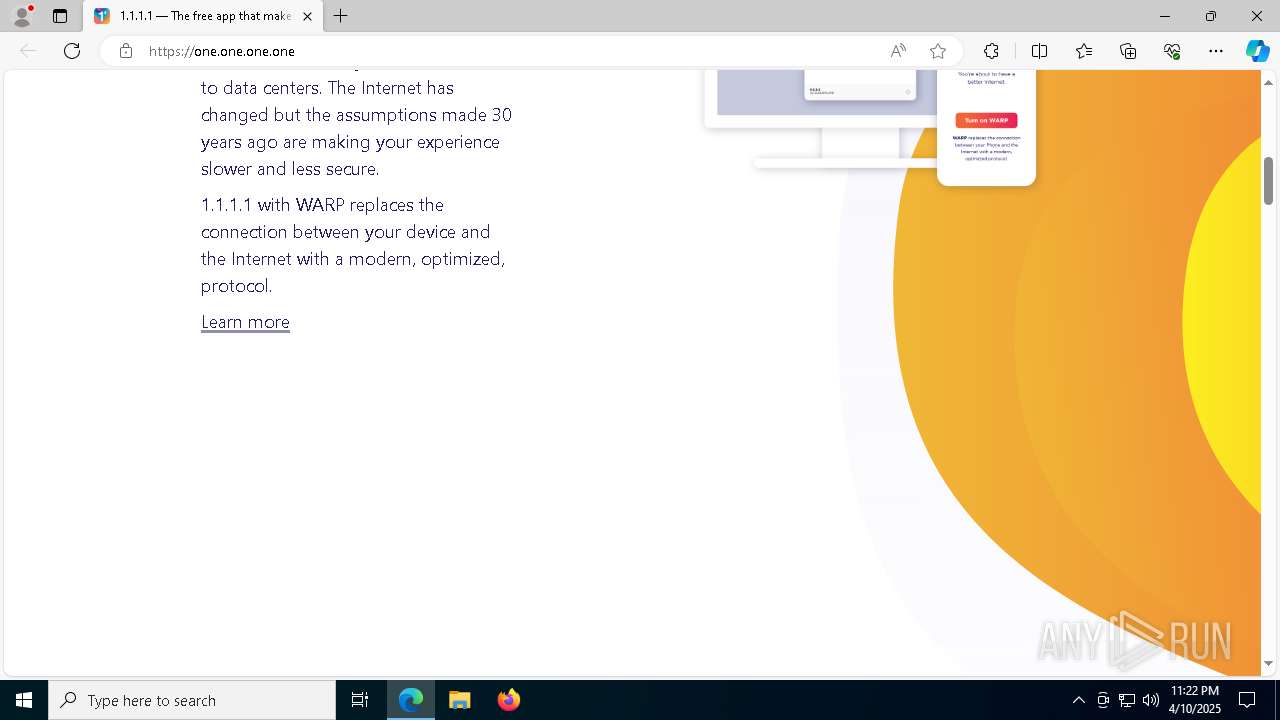The height and width of the screenshot is (720, 1280).
Task: Close the 1.1.1.1 browser tab
Action: pos(307,16)
